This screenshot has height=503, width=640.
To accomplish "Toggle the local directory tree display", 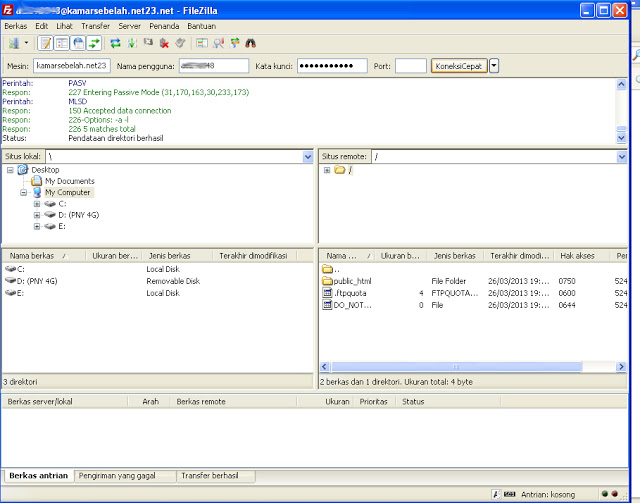I will [x=62, y=43].
